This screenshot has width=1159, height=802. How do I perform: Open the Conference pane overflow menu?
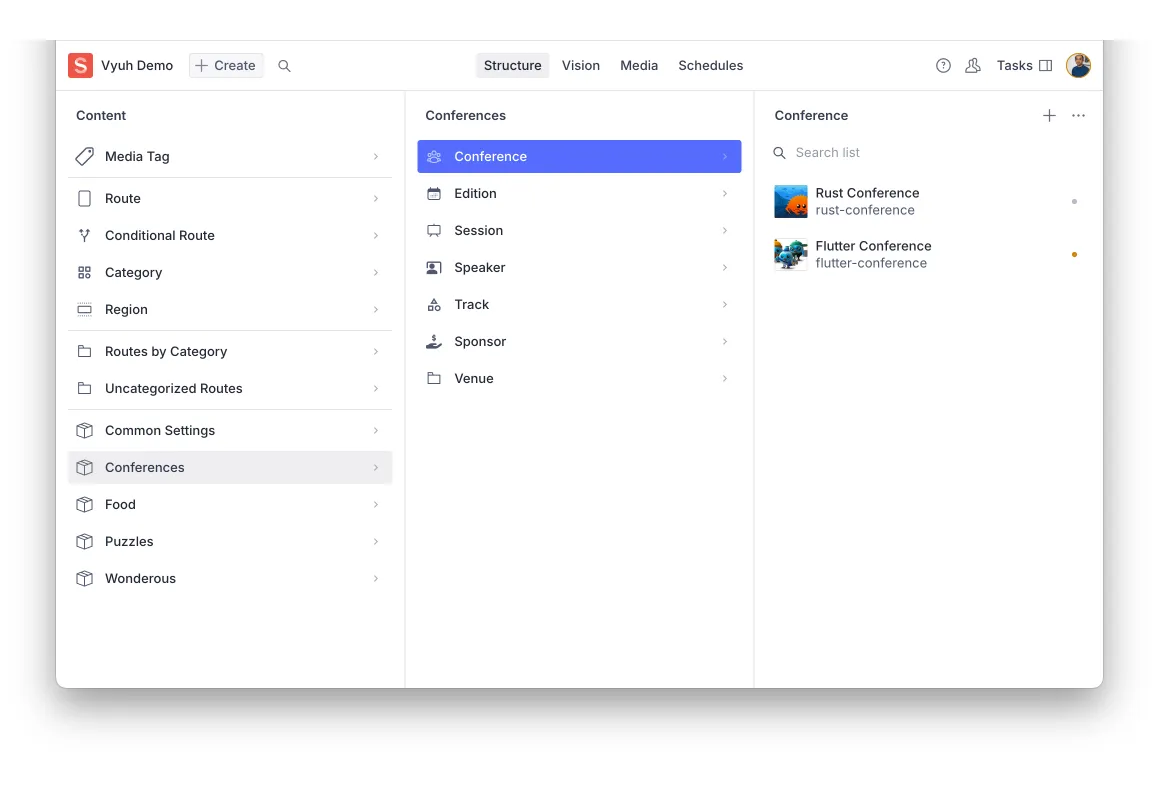click(1078, 115)
